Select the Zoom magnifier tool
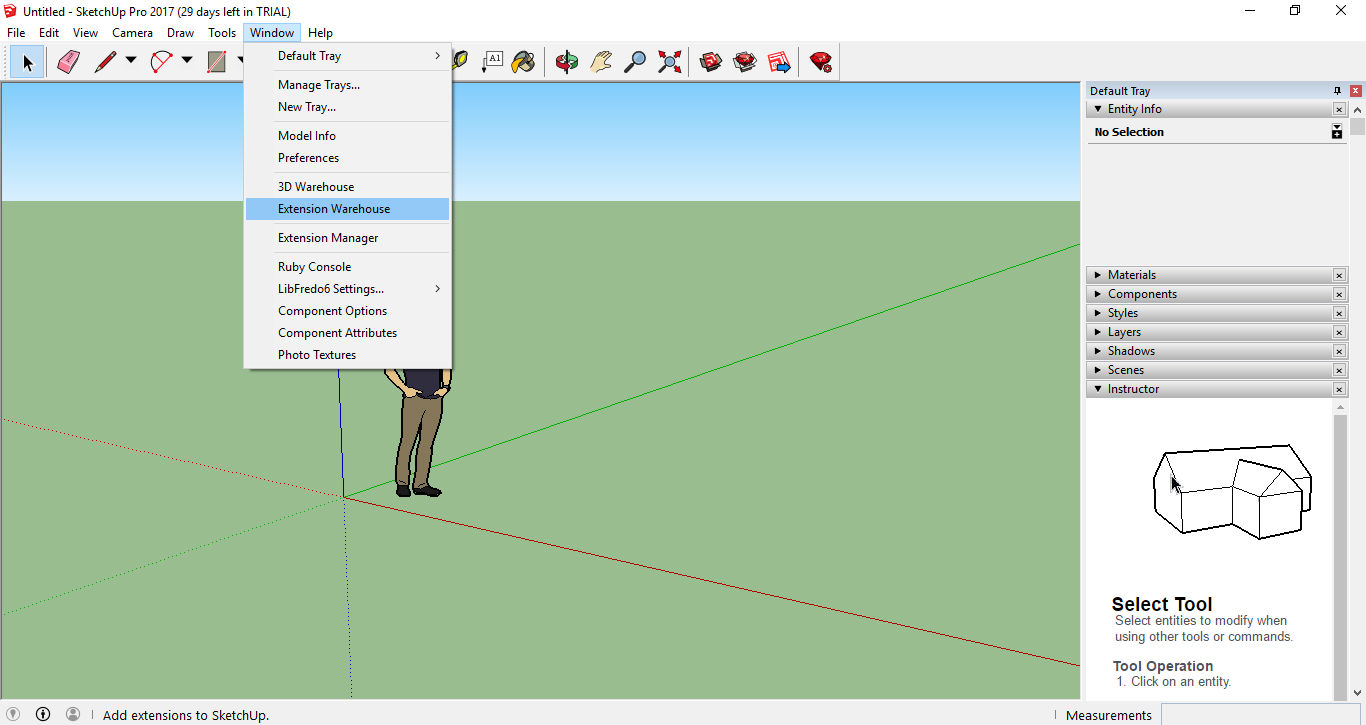The height and width of the screenshot is (725, 1366). pyautogui.click(x=635, y=62)
